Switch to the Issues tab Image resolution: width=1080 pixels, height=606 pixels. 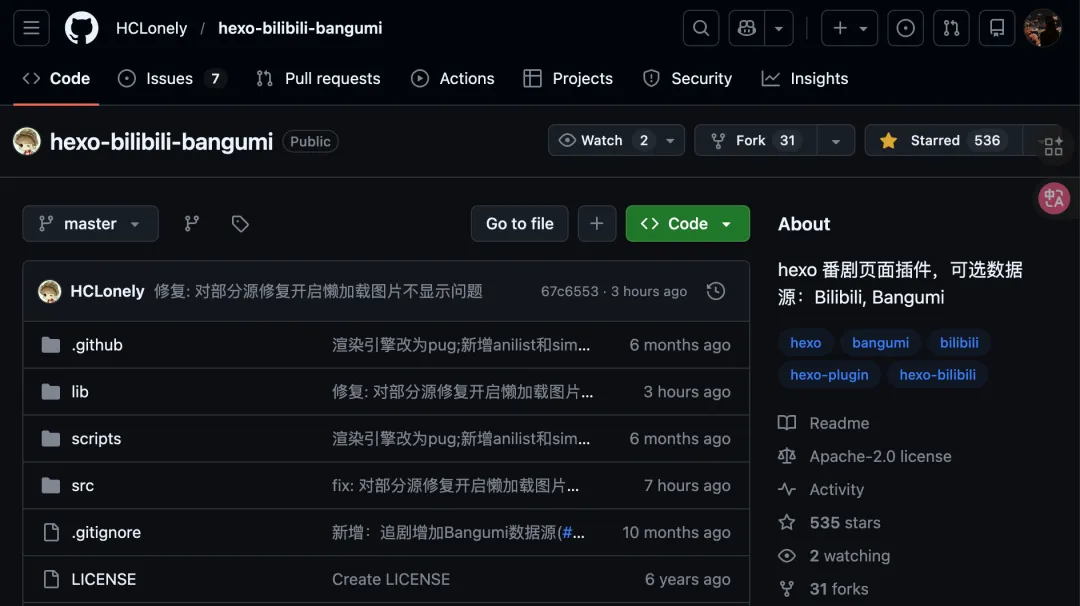click(172, 79)
